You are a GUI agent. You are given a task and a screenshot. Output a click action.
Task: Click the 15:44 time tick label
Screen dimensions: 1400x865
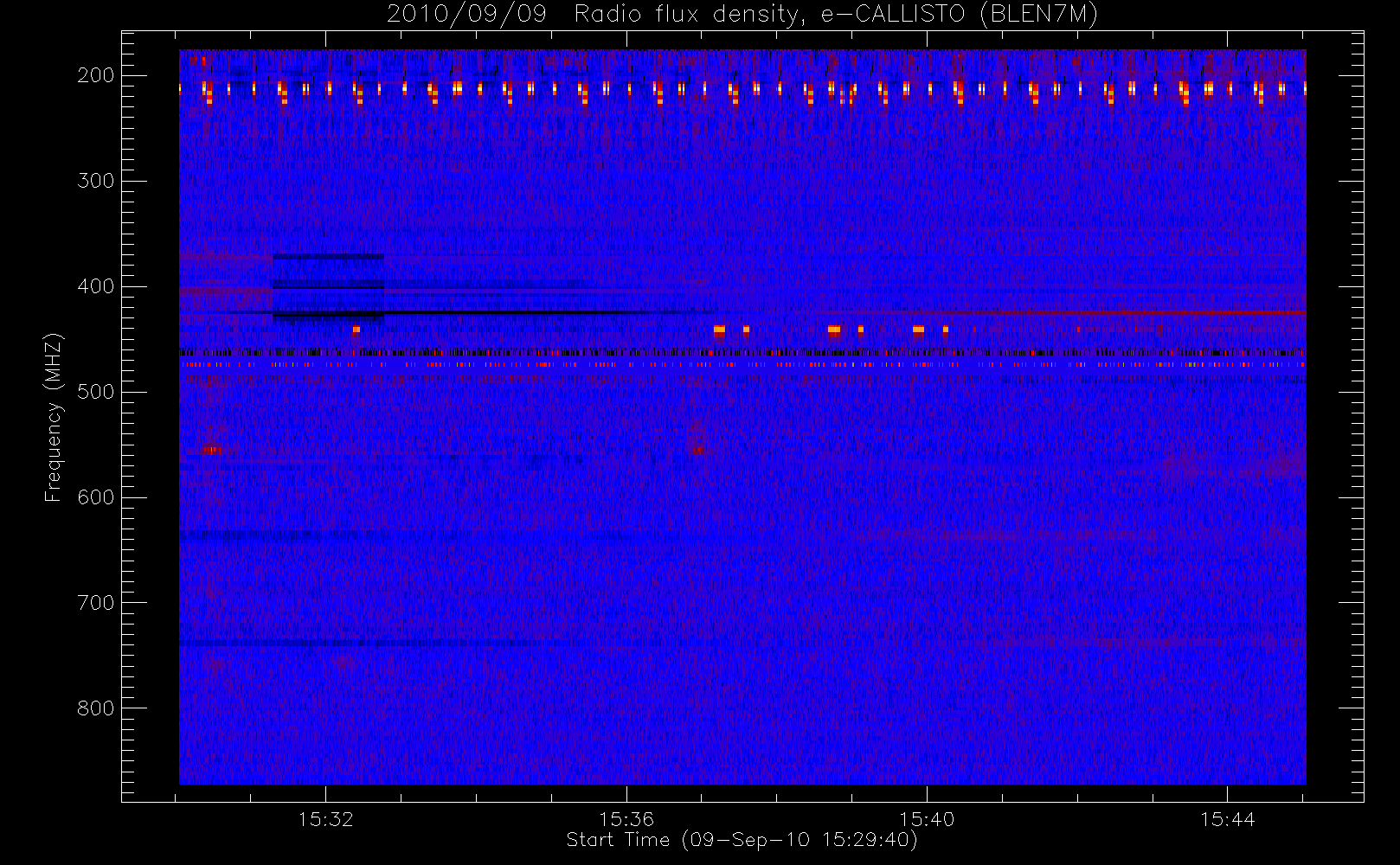pyautogui.click(x=1227, y=819)
